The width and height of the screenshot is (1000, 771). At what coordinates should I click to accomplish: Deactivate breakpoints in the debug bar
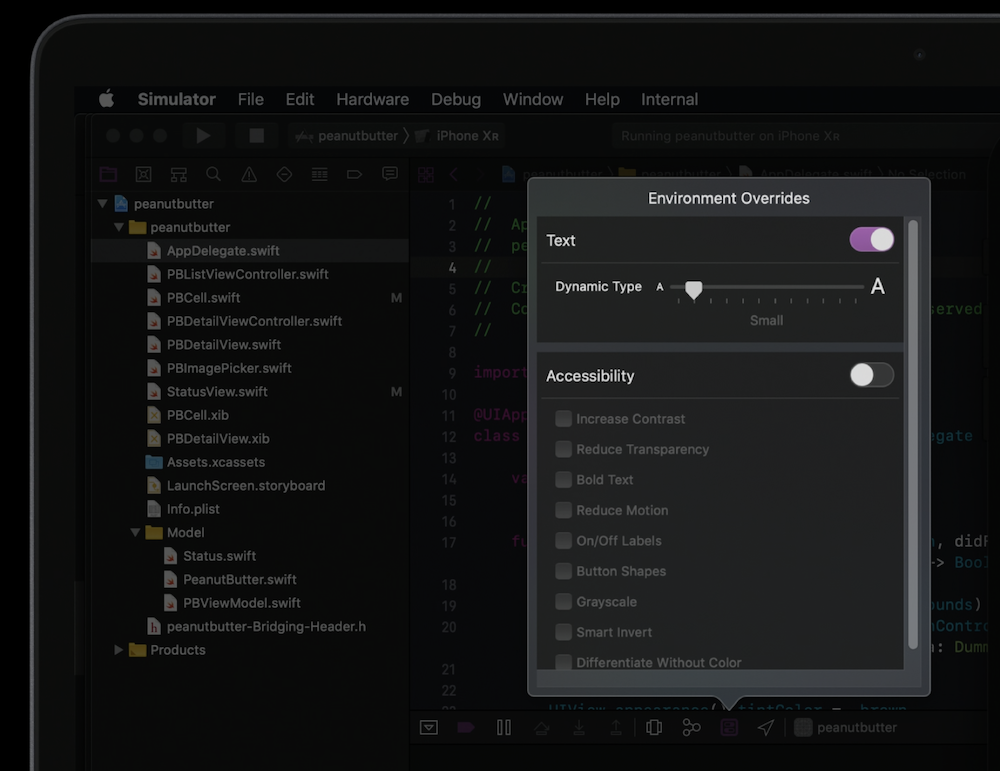coord(466,728)
